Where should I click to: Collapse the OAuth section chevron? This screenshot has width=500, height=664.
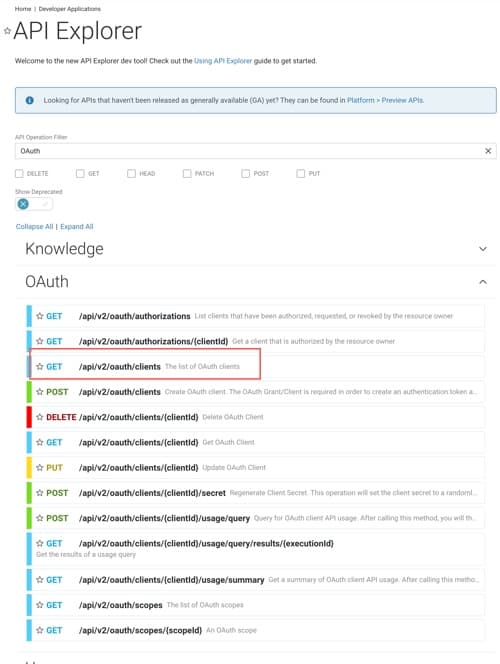[x=483, y=282]
